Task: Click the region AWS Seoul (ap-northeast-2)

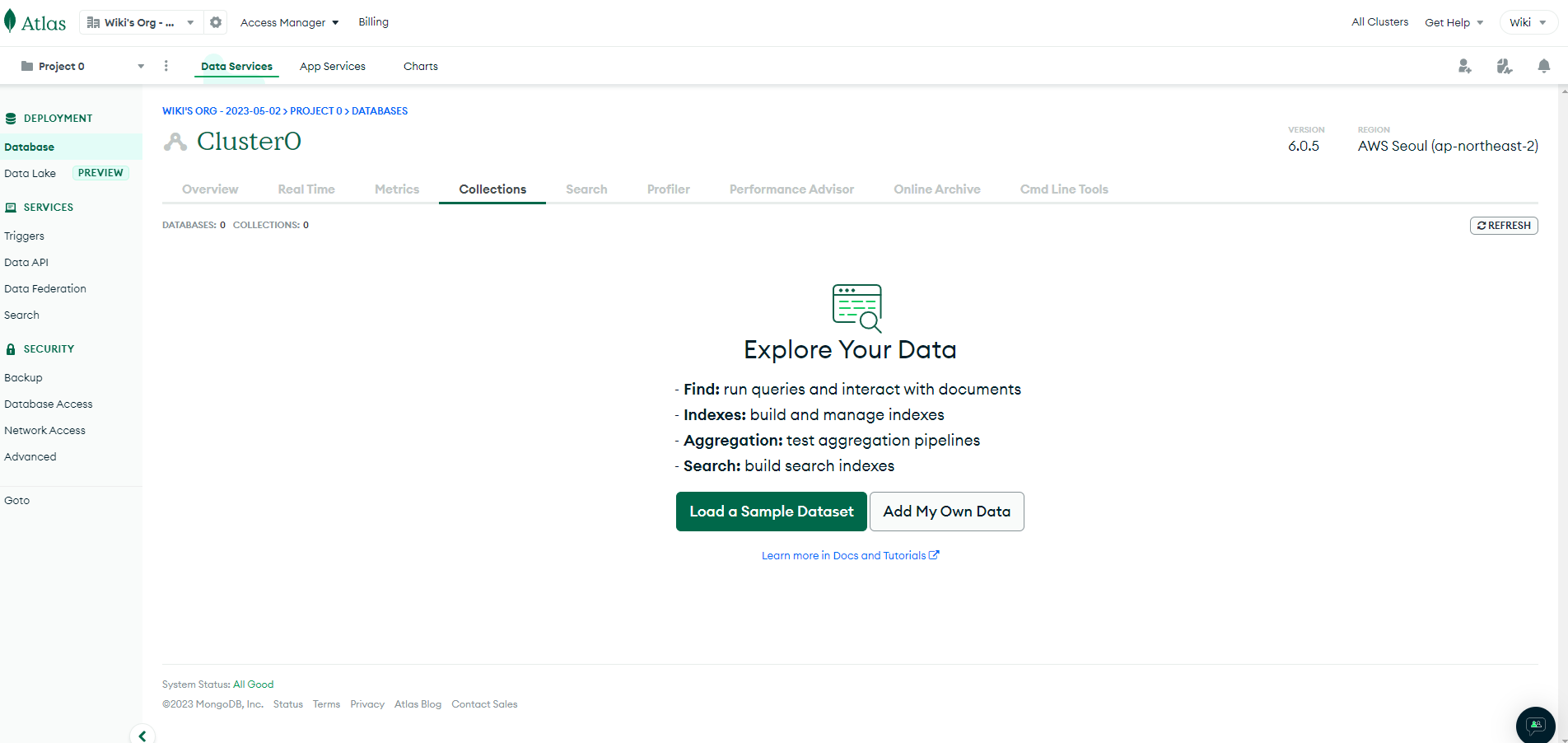Action: [x=1448, y=146]
